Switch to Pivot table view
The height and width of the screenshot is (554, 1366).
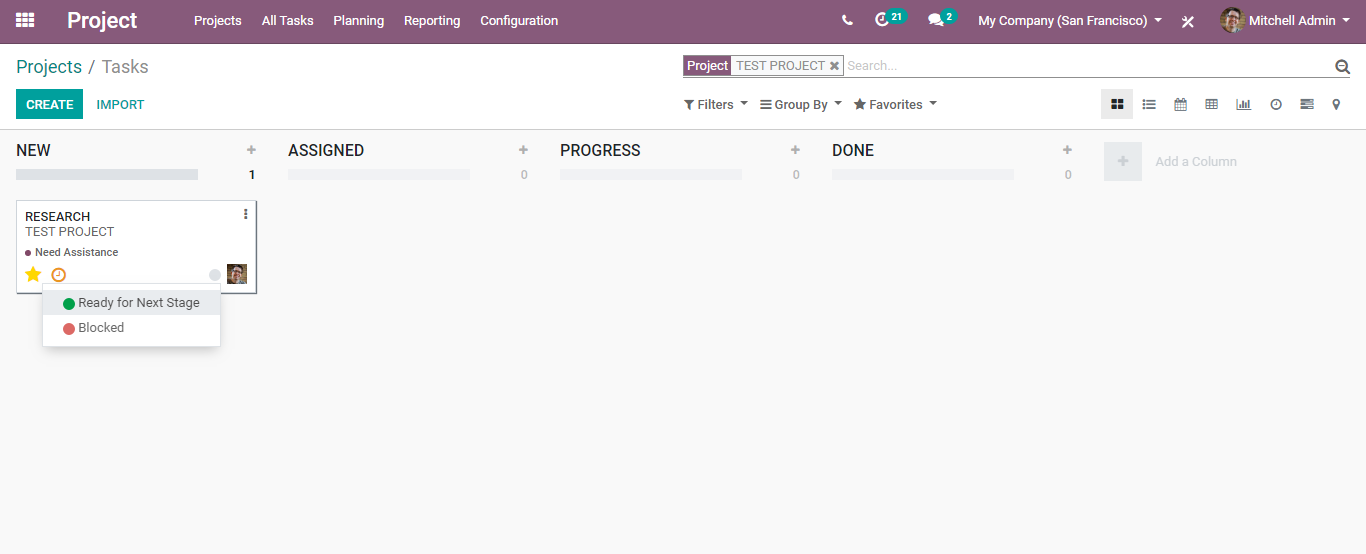click(x=1211, y=104)
